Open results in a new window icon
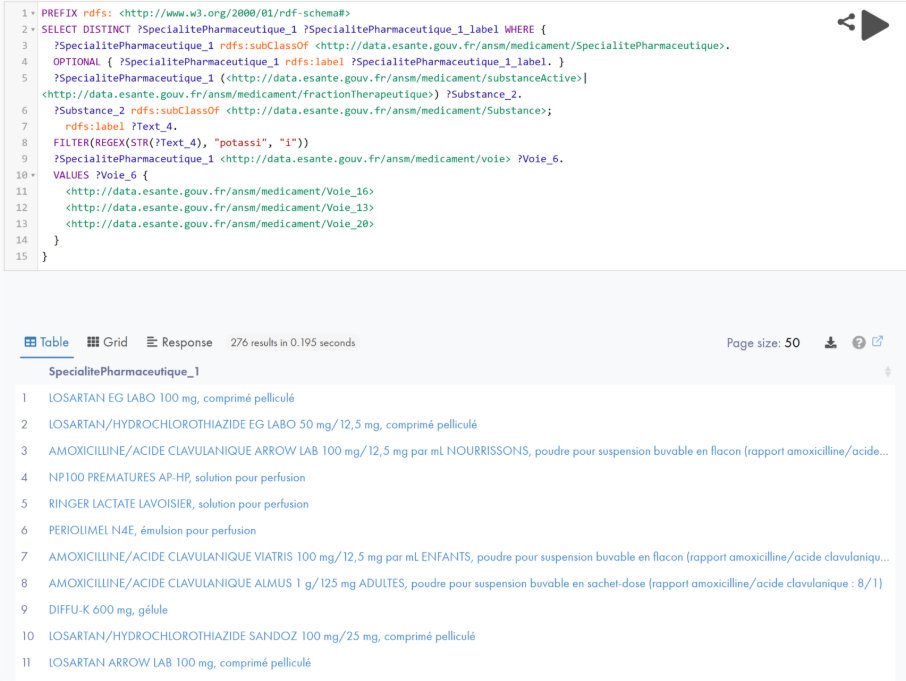This screenshot has width=906, height=681. click(x=878, y=342)
